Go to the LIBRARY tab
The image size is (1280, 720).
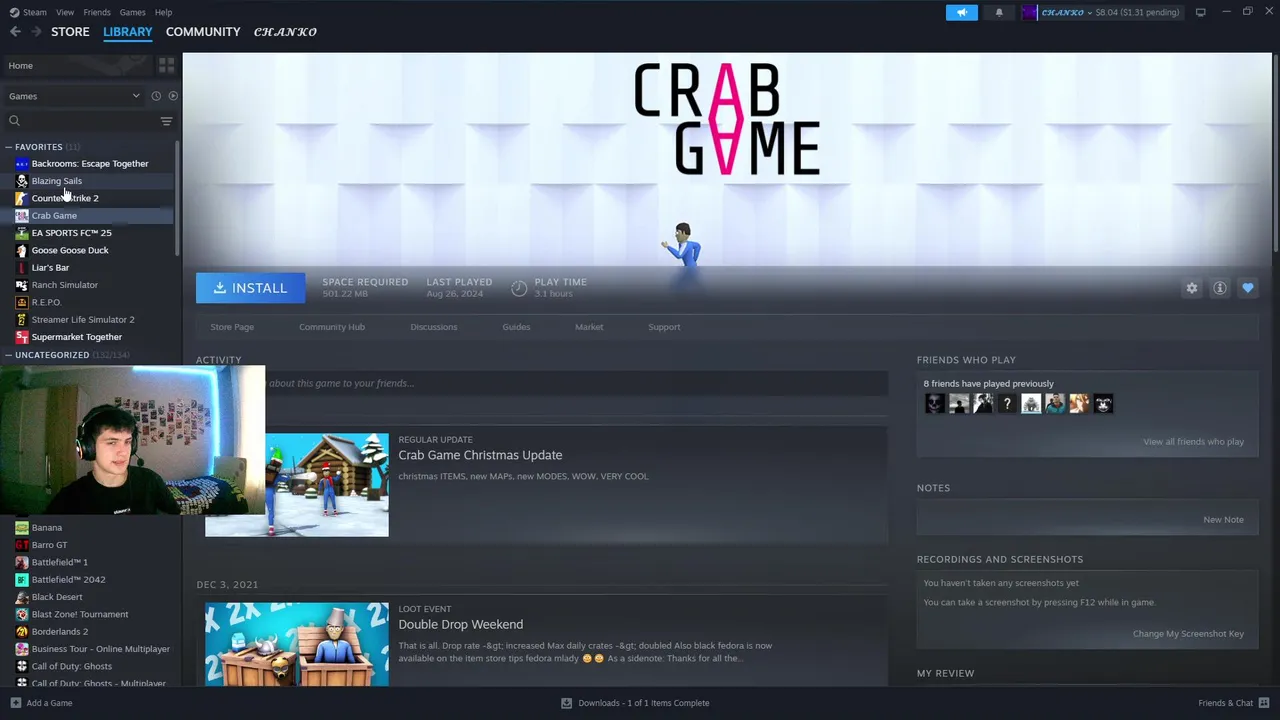tap(128, 32)
